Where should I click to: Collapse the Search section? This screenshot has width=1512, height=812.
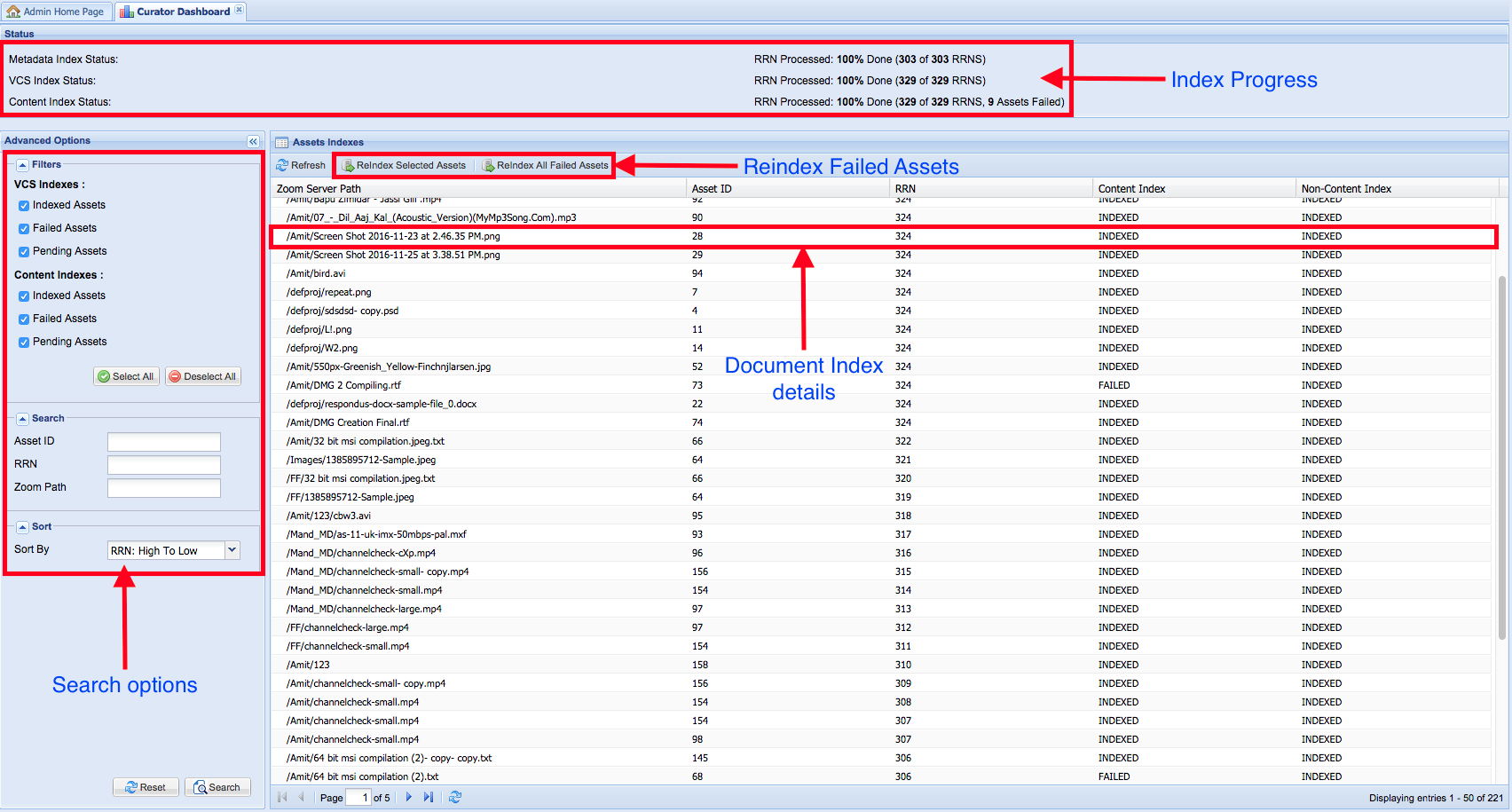tap(22, 419)
